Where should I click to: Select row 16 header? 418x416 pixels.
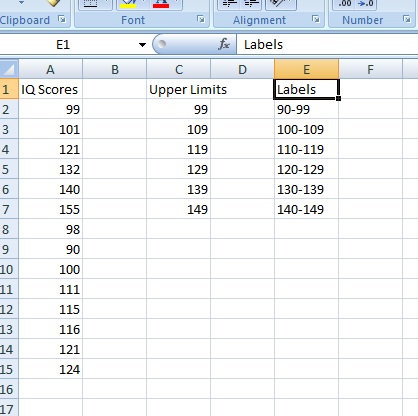click(9, 389)
